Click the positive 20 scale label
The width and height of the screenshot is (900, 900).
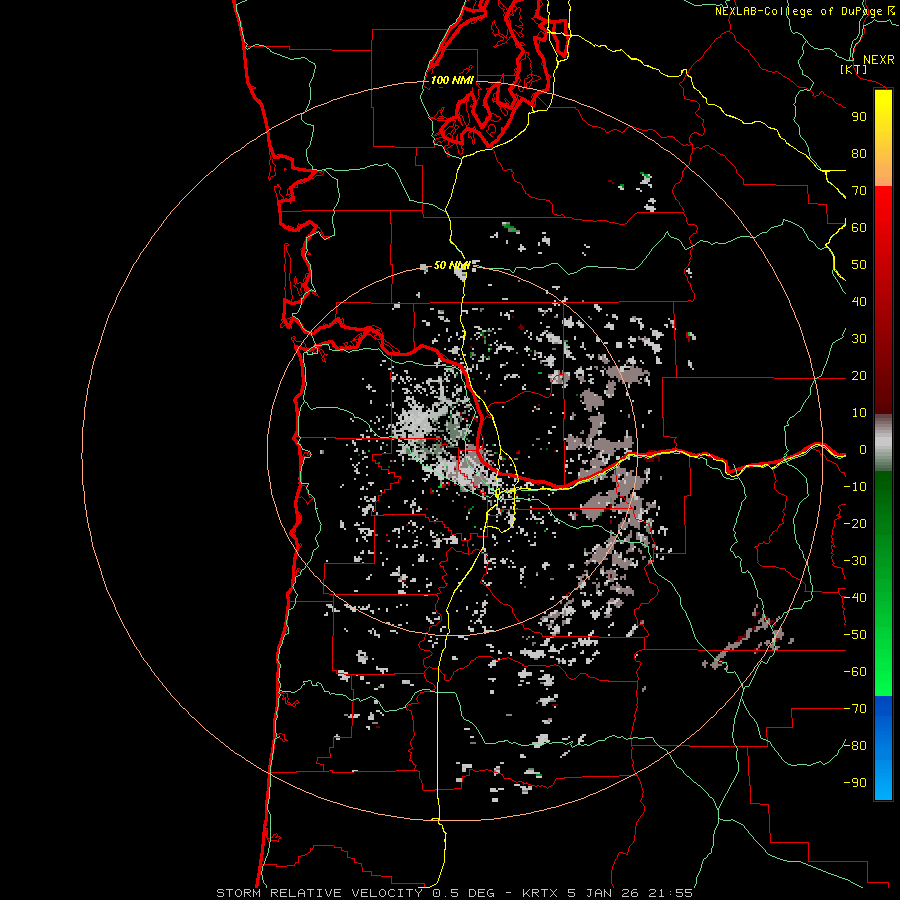point(859,375)
